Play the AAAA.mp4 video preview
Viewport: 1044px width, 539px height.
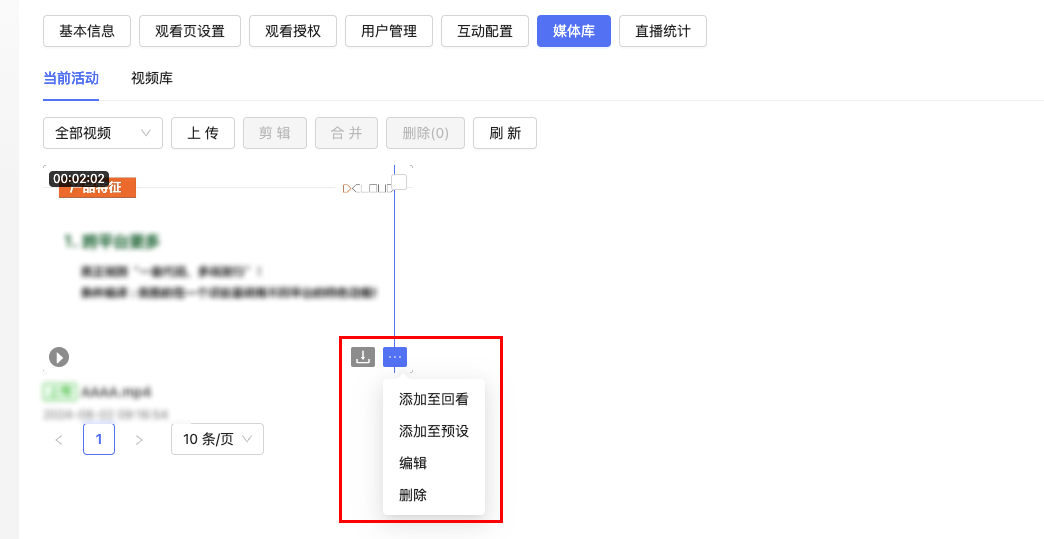pyautogui.click(x=59, y=357)
